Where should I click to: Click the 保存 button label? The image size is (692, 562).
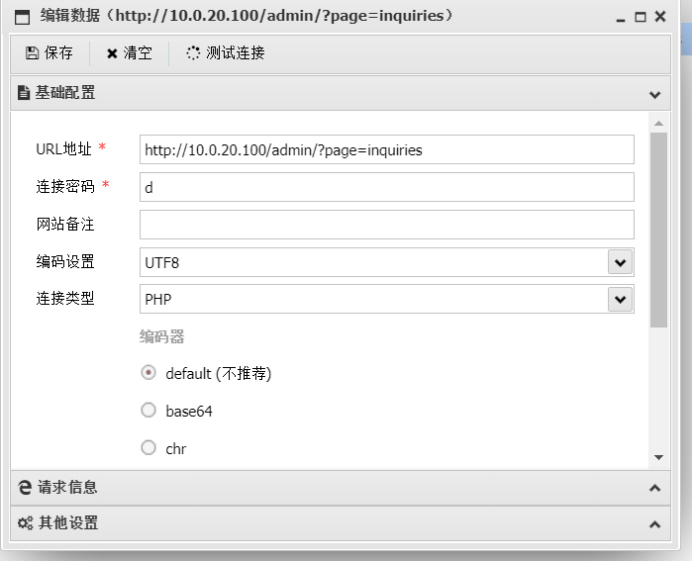pos(59,53)
